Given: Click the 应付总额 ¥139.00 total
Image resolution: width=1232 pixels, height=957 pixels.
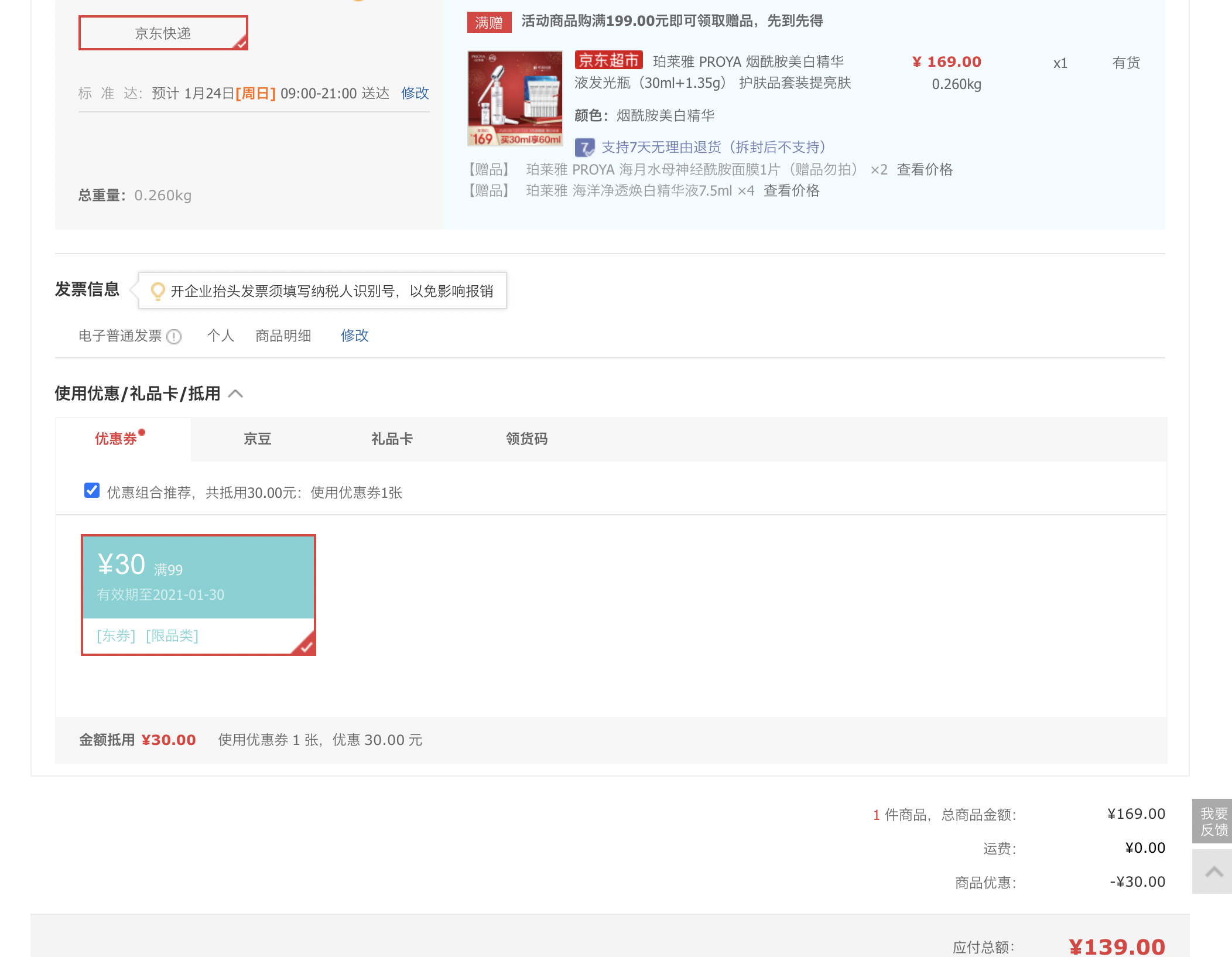Looking at the screenshot, I should pos(1117,946).
